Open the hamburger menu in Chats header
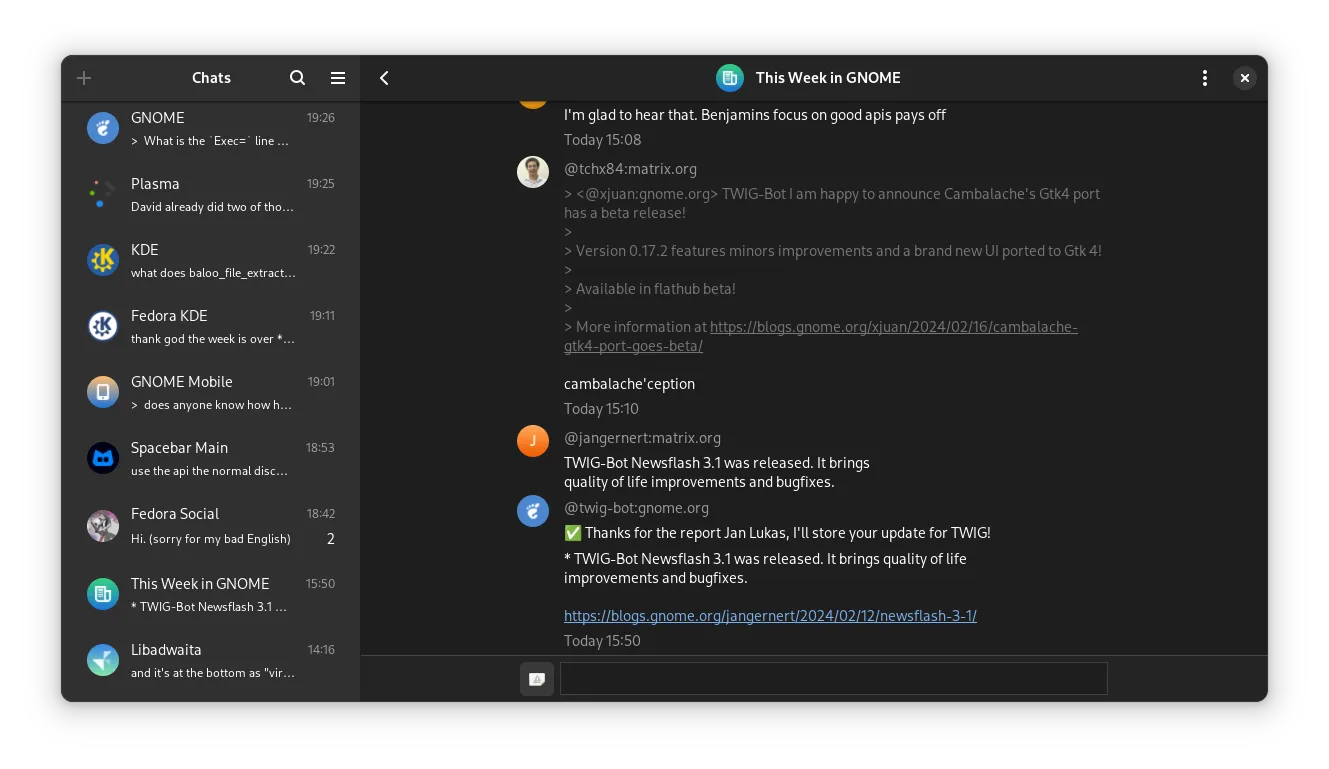The width and height of the screenshot is (1329, 769). [x=338, y=78]
